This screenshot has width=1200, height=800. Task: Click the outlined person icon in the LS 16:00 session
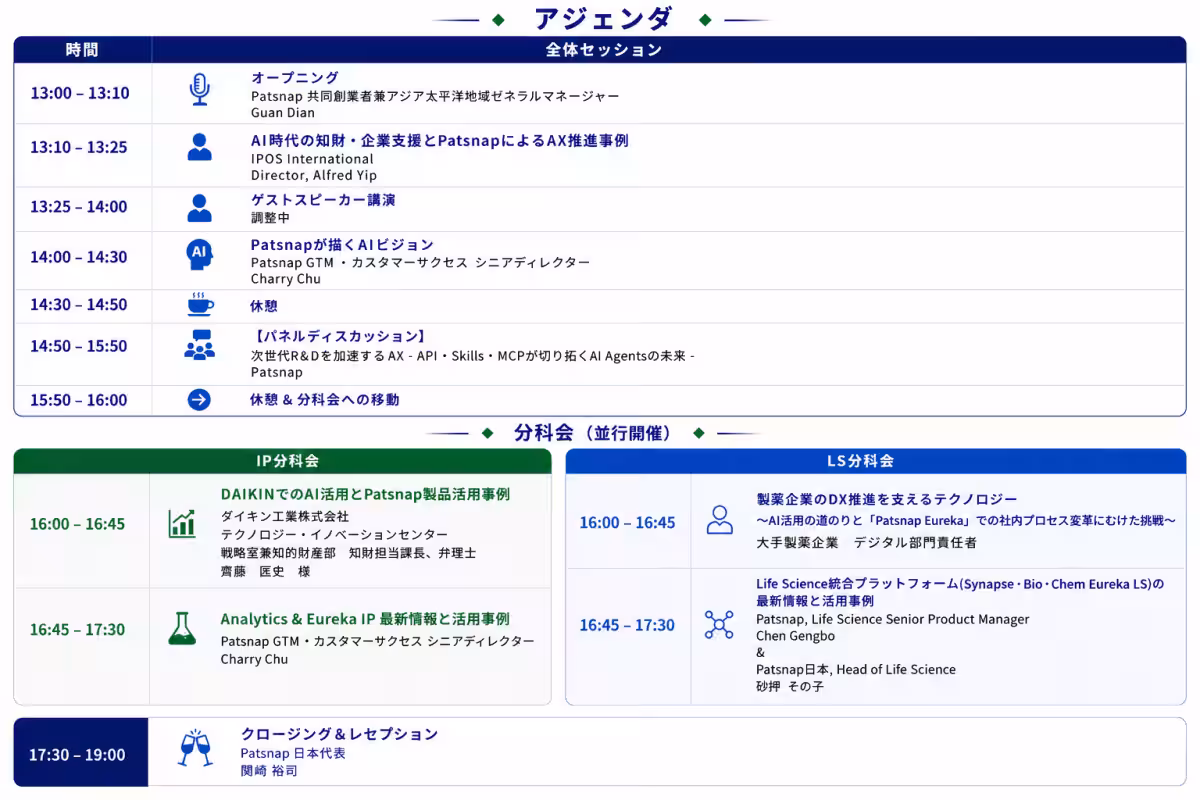coord(719,519)
